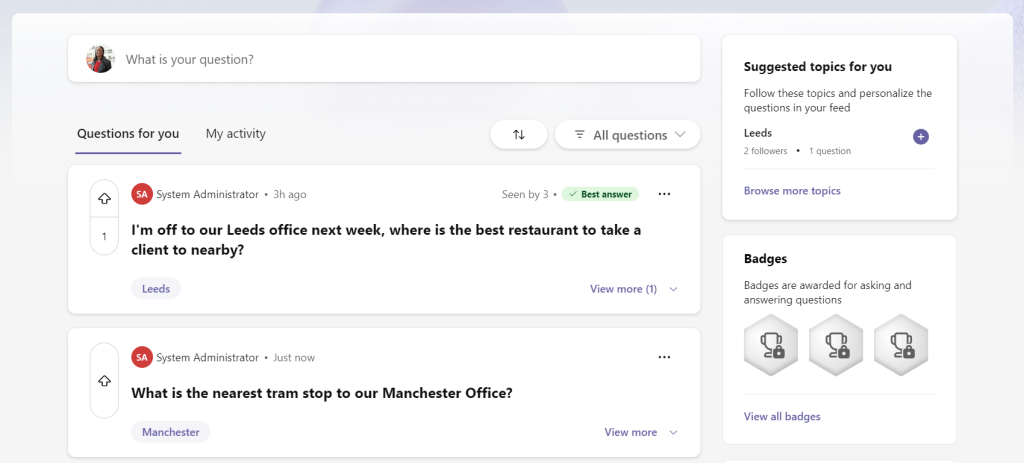Click the Suggested topics for you heading
Viewport: 1024px width, 463px height.
click(818, 67)
